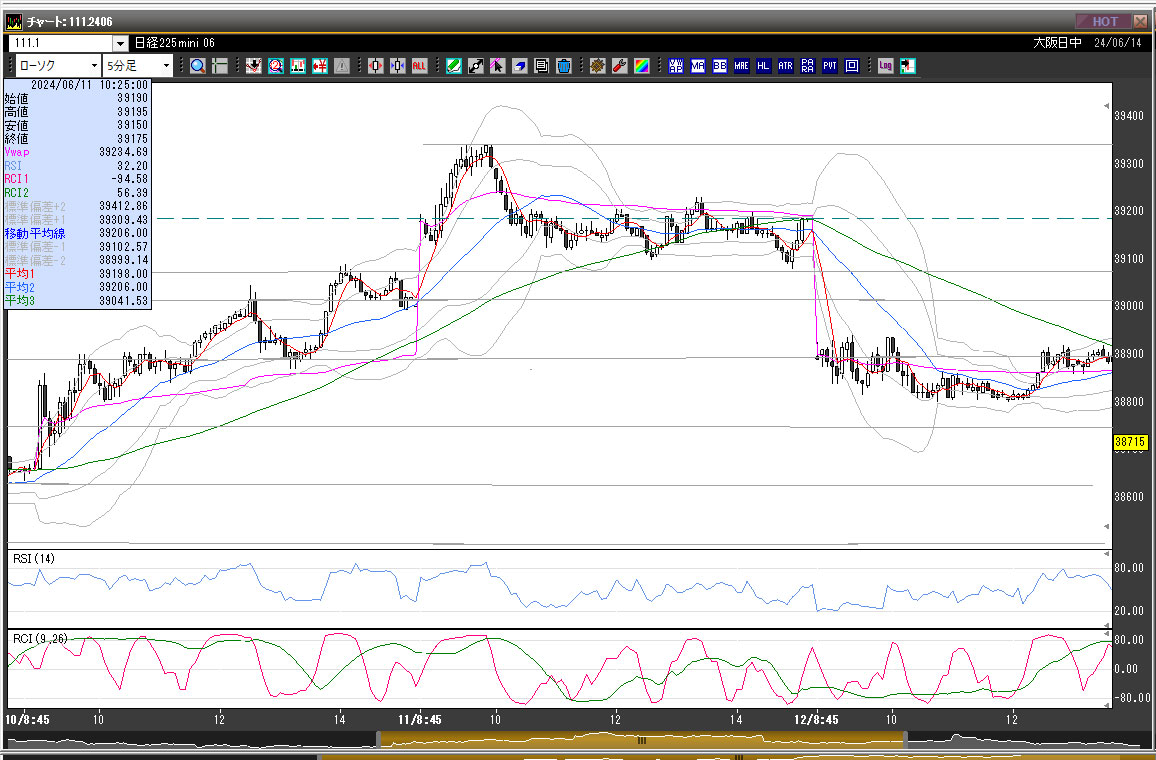Click the 12/8:45 time axis label
Viewport: 1156px width, 760px height.
816,719
